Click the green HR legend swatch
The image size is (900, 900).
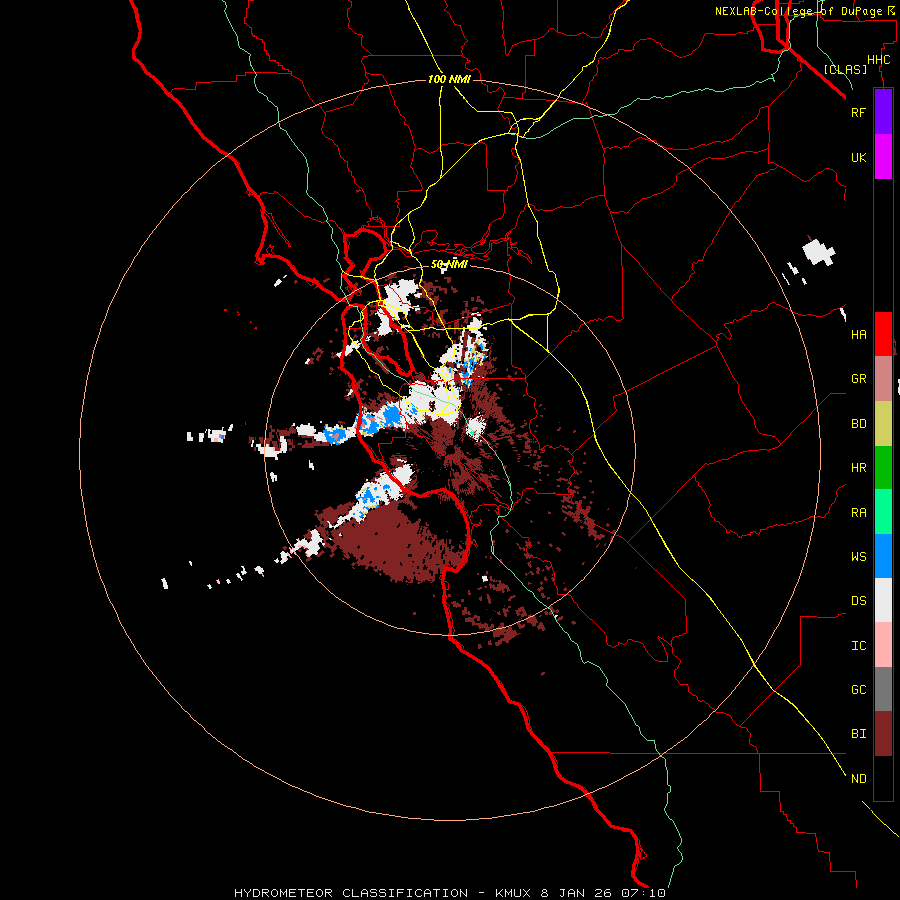click(x=883, y=468)
